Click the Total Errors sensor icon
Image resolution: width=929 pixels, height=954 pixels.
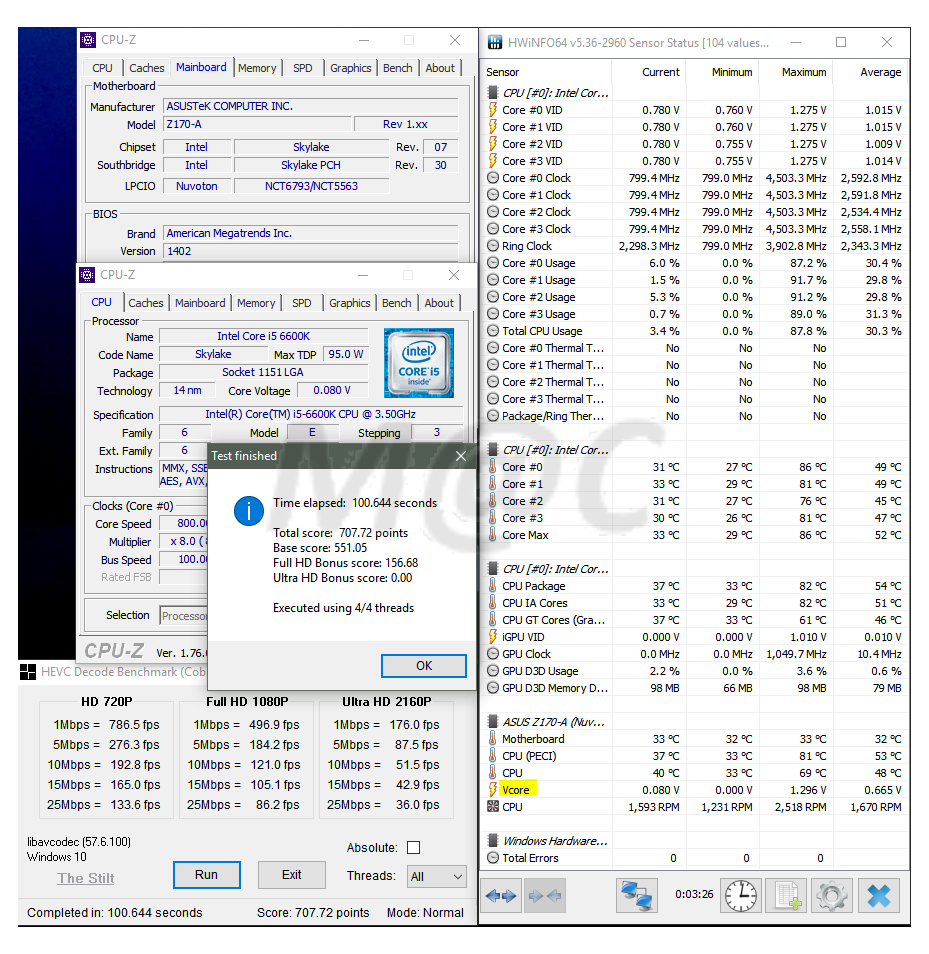coord(493,858)
